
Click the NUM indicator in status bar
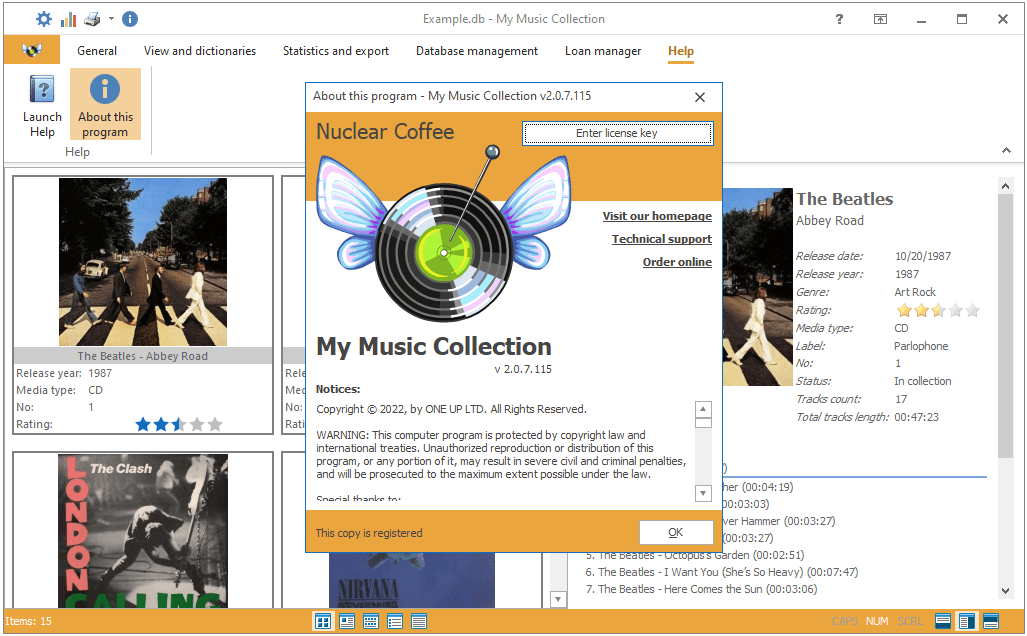(876, 621)
